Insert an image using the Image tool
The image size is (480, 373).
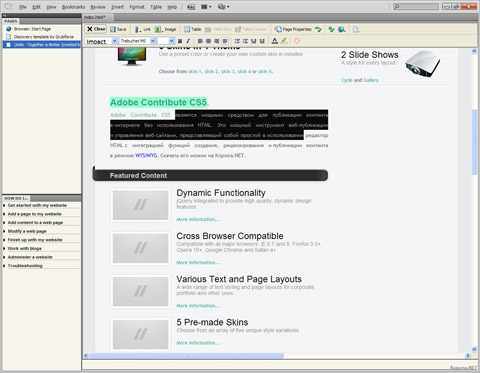(x=165, y=29)
